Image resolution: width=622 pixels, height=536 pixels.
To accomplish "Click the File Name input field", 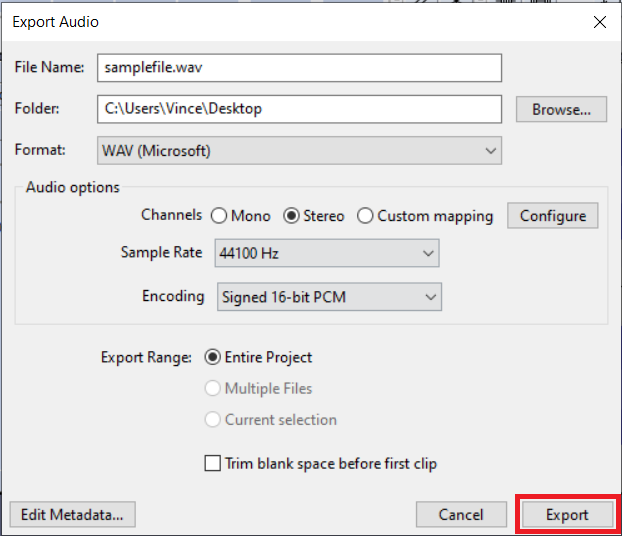I will [x=299, y=68].
